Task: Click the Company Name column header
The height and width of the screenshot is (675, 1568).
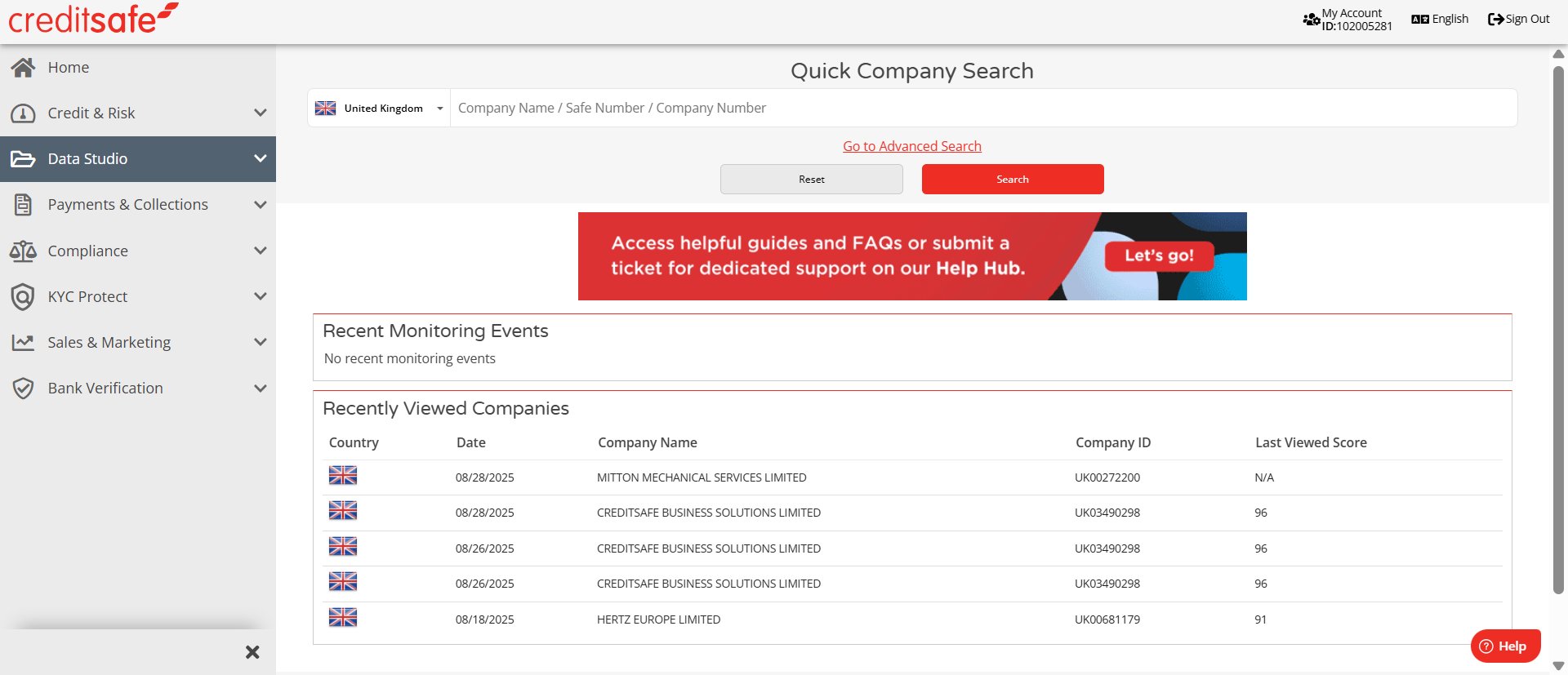Action: coord(648,442)
